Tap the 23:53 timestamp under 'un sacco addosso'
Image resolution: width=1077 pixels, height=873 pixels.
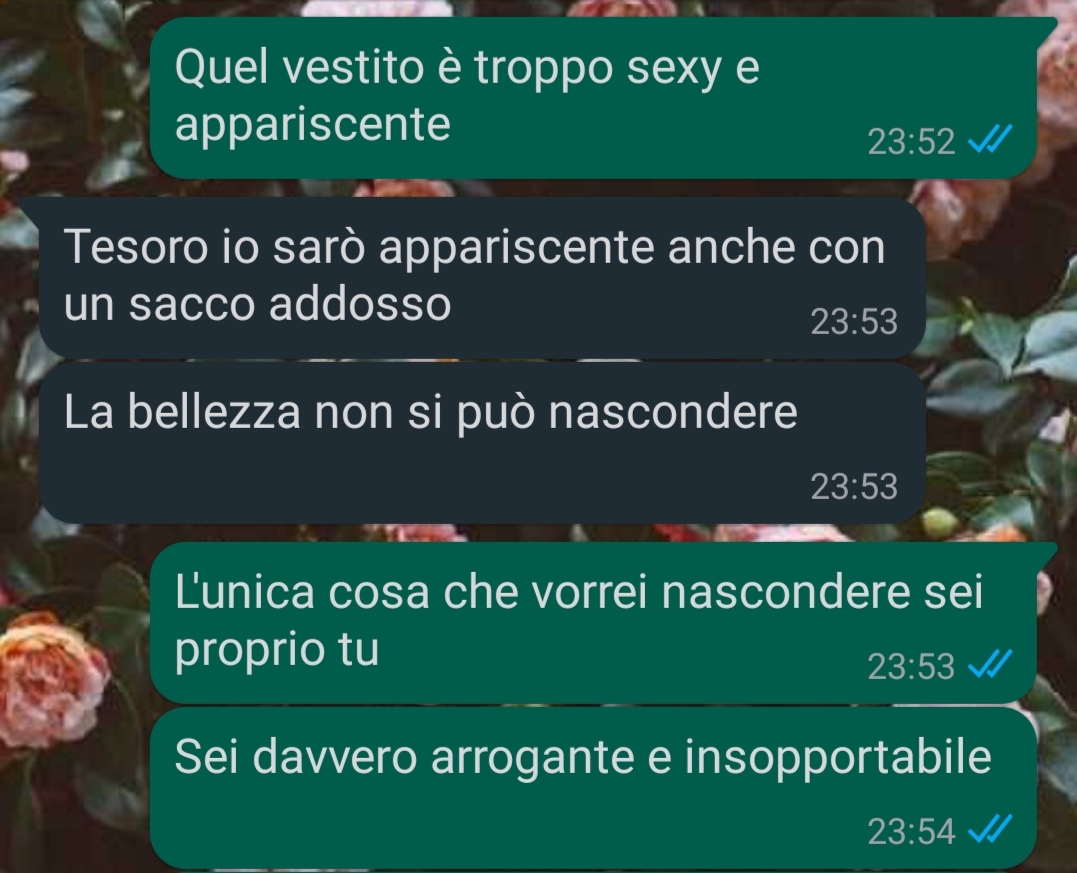pos(854,321)
